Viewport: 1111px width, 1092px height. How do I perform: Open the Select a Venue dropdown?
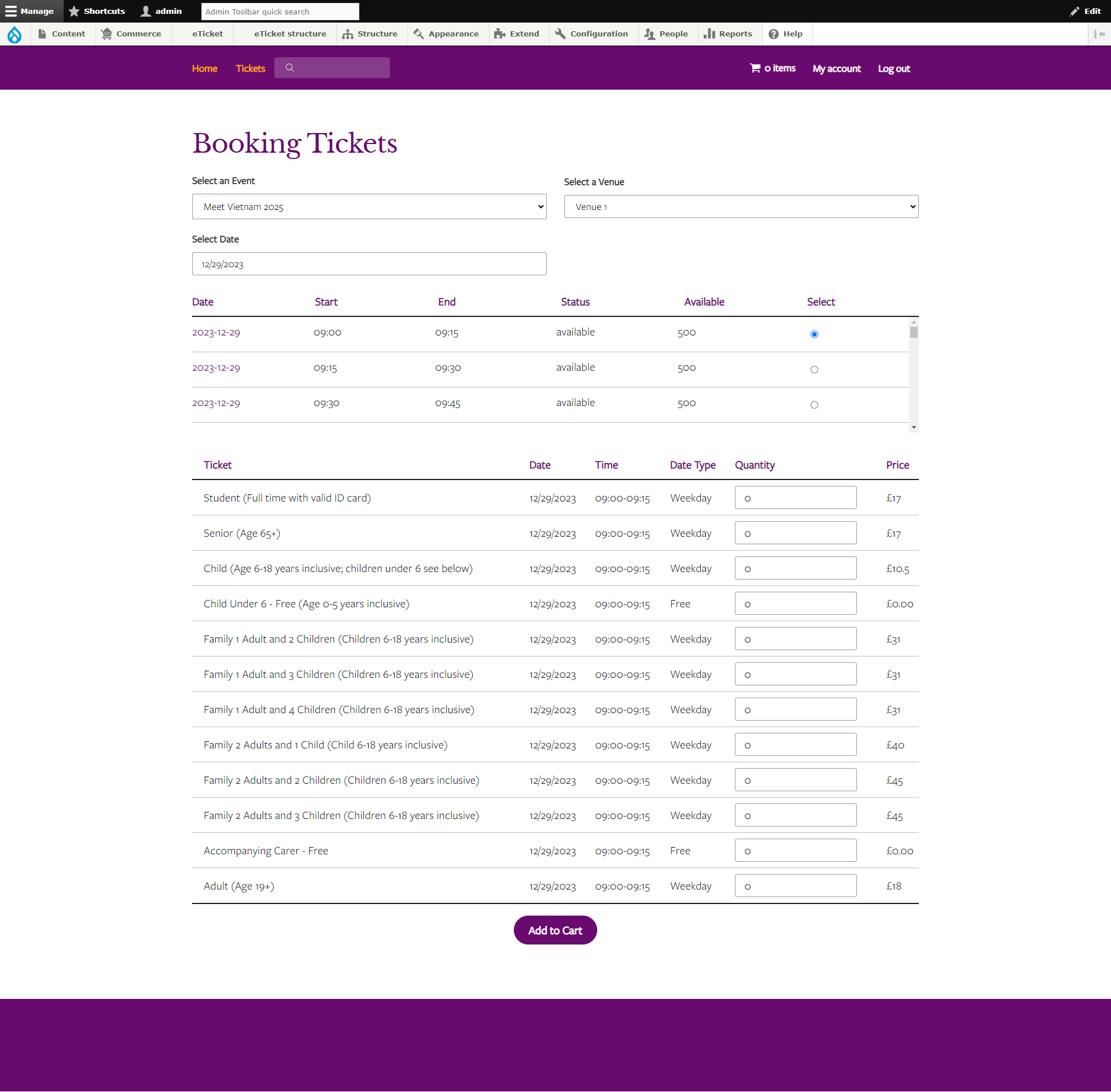pyautogui.click(x=740, y=206)
